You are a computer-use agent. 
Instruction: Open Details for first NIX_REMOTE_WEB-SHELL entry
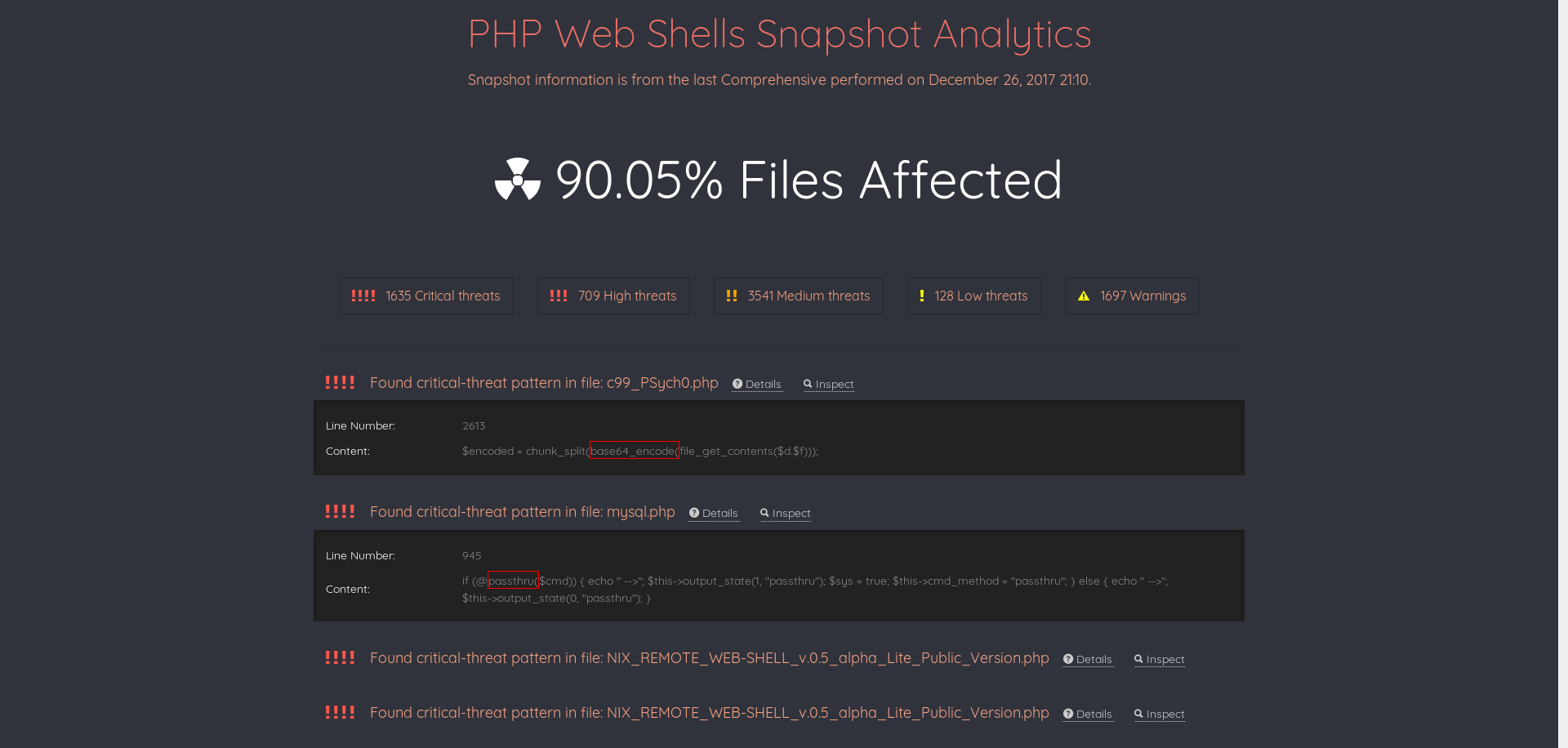[x=1088, y=659]
